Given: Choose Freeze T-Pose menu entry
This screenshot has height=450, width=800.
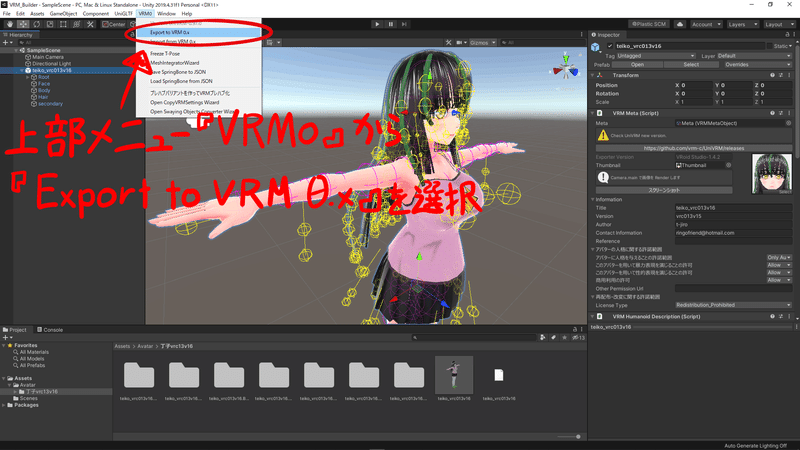Looking at the screenshot, I should 198,54.
